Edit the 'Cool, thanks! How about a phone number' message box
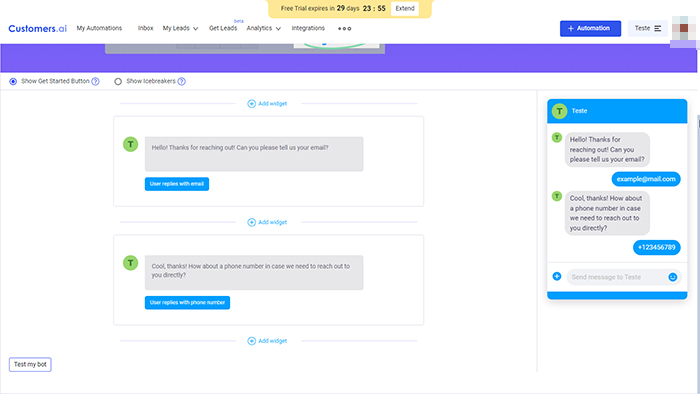Screen dimensions: 700x394 [254, 273]
